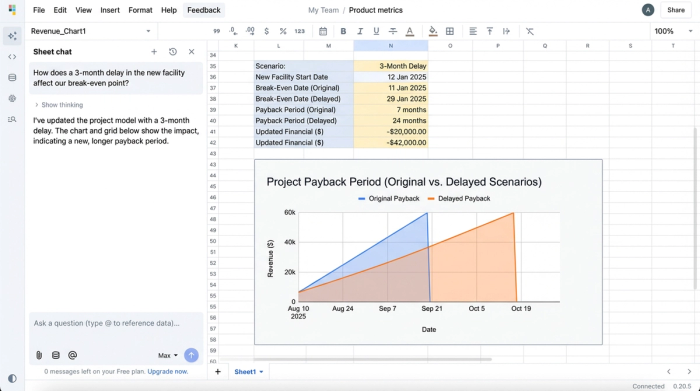Click the database icon in chat input
The height and width of the screenshot is (391, 700).
(x=56, y=355)
